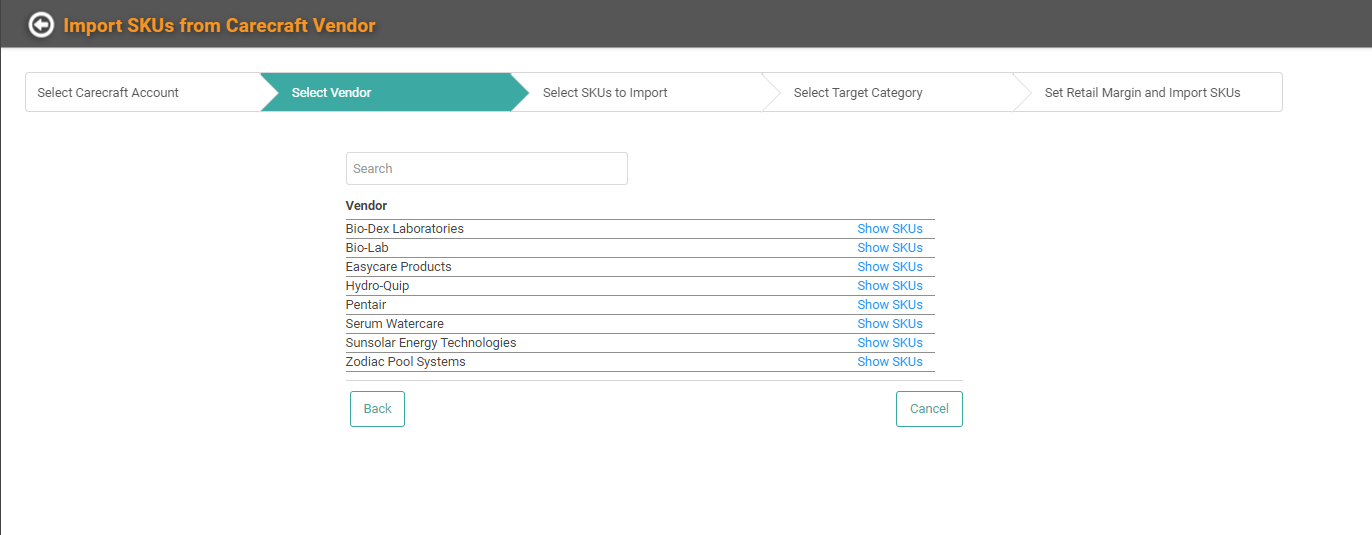Focus the vendor Search field
Viewport: 1372px width, 535px height.
[x=487, y=168]
